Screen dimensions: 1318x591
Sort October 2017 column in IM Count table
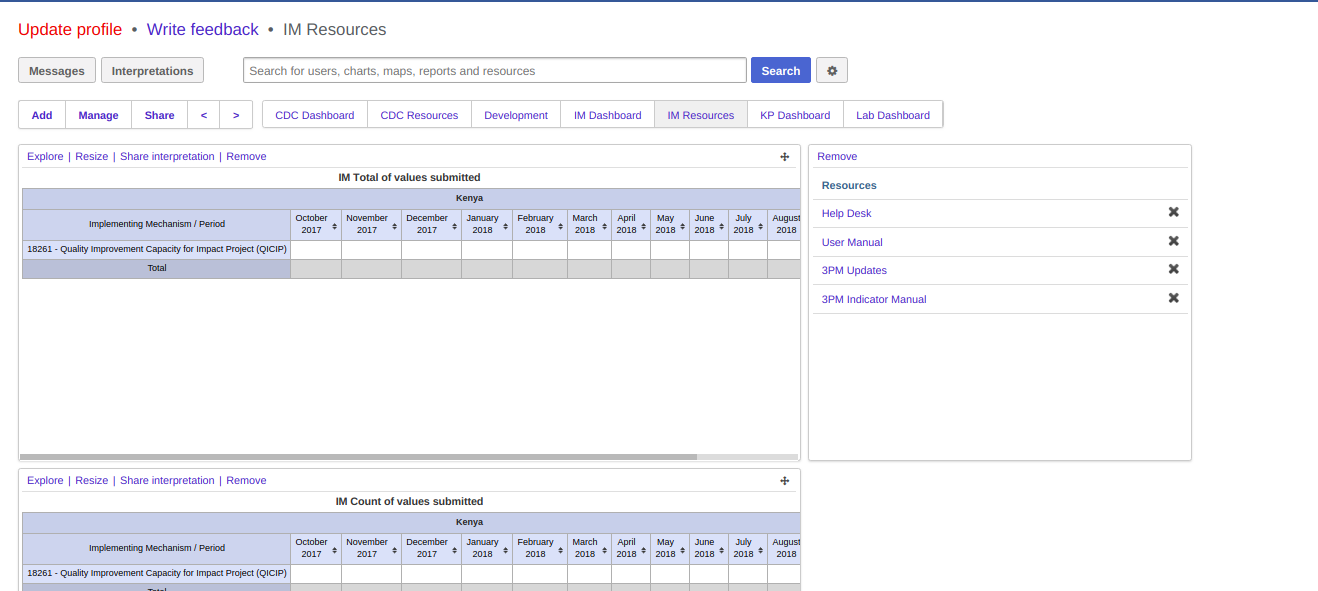click(334, 551)
